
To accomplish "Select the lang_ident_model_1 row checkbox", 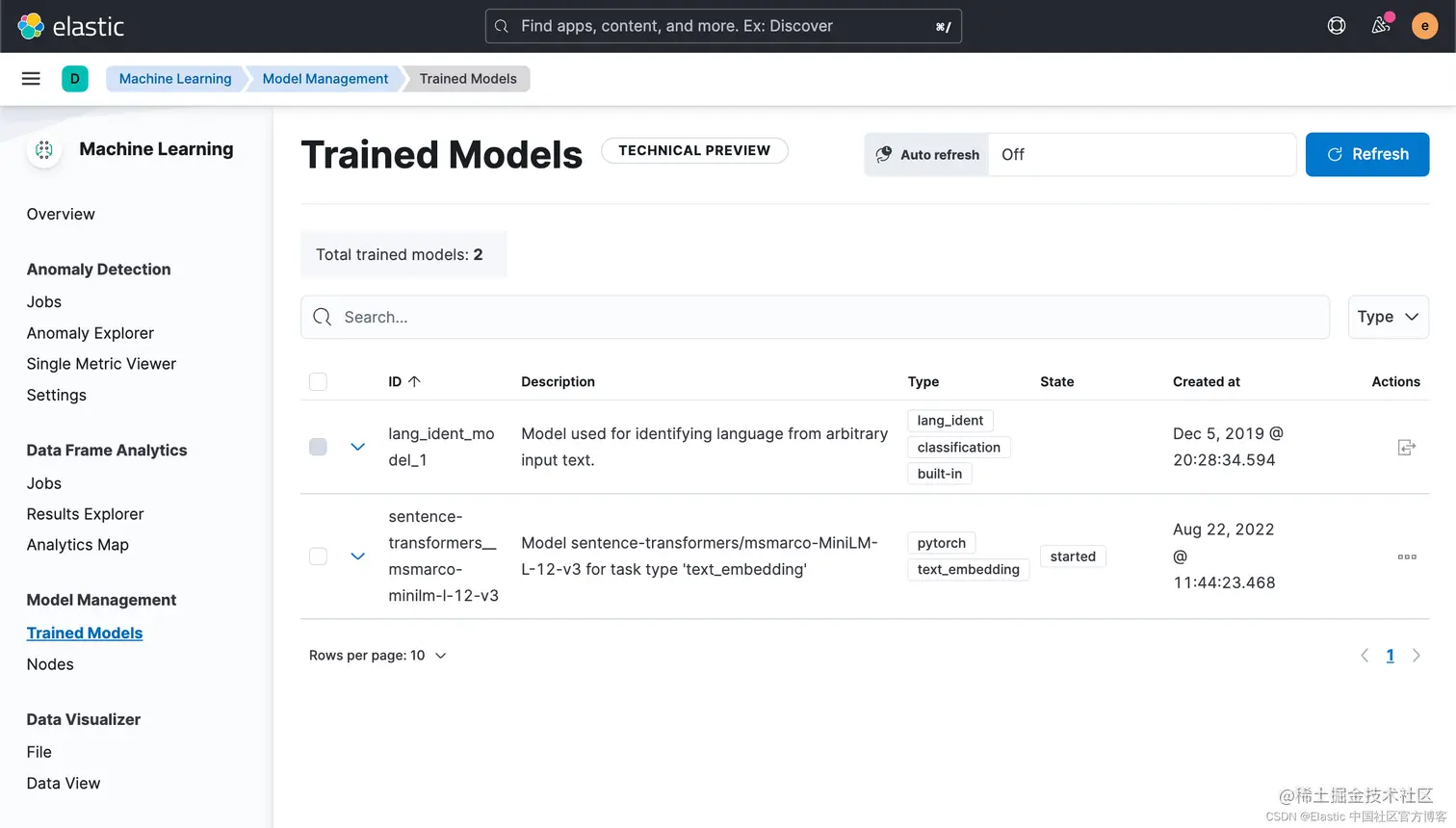I will coord(318,447).
